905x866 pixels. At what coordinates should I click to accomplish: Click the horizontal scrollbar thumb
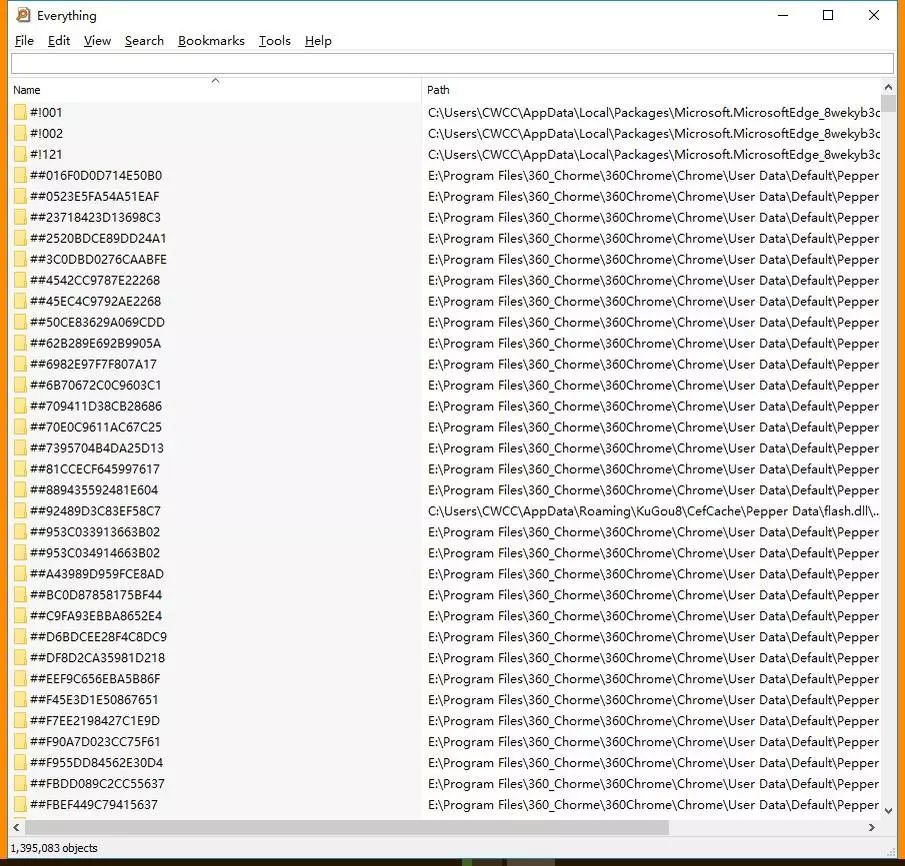[x=346, y=827]
